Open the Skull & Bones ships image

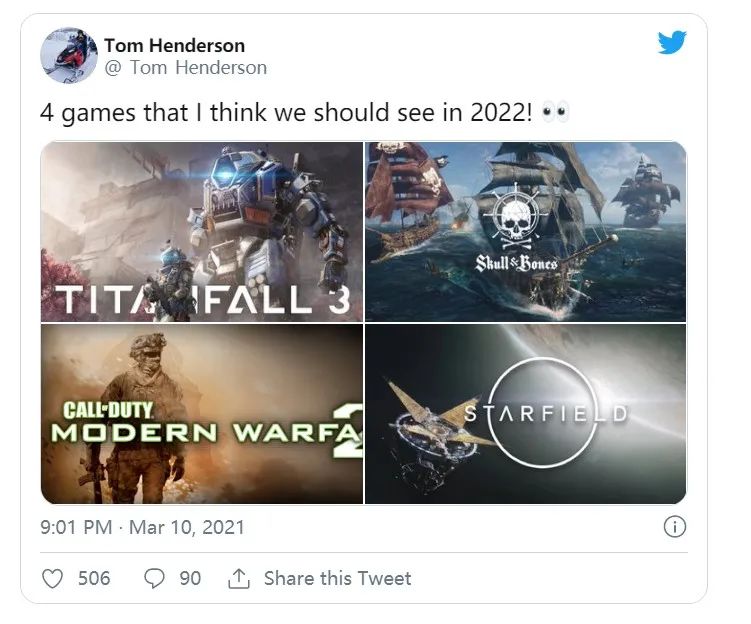(525, 232)
